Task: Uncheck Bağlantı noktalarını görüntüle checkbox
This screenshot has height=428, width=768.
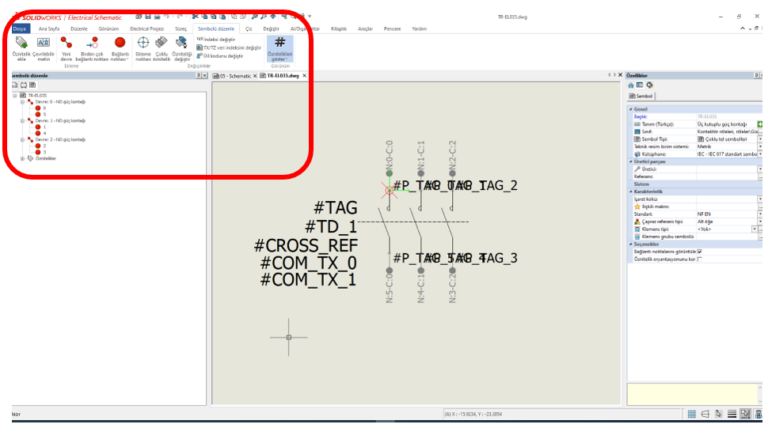Action: pos(699,250)
